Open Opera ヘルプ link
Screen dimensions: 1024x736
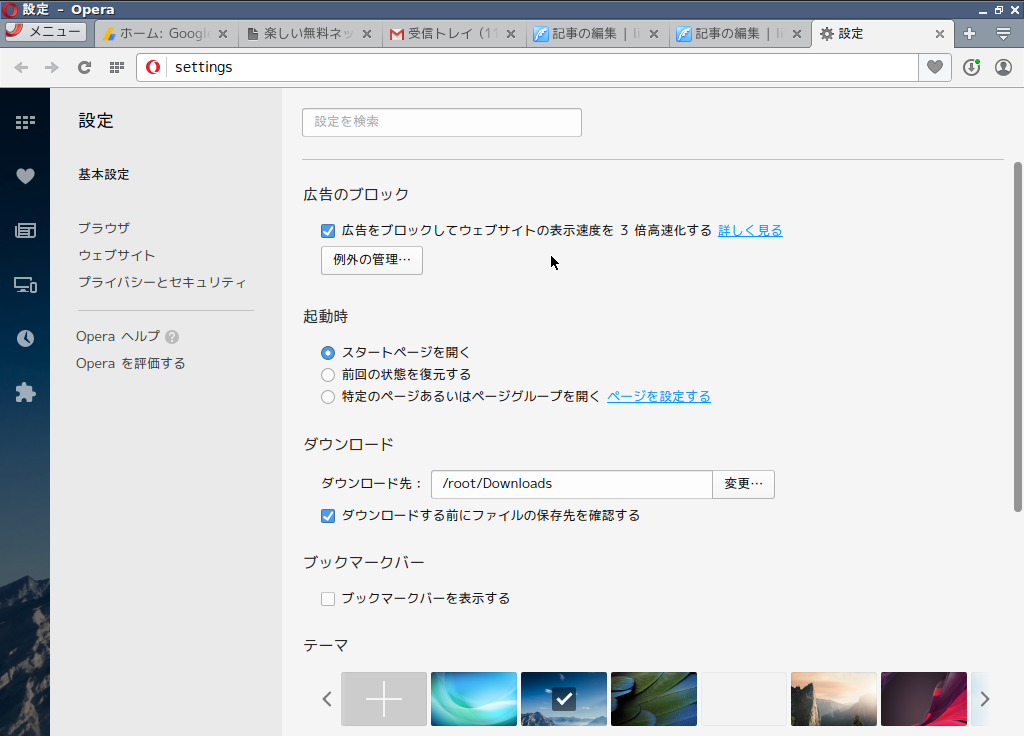tap(118, 336)
